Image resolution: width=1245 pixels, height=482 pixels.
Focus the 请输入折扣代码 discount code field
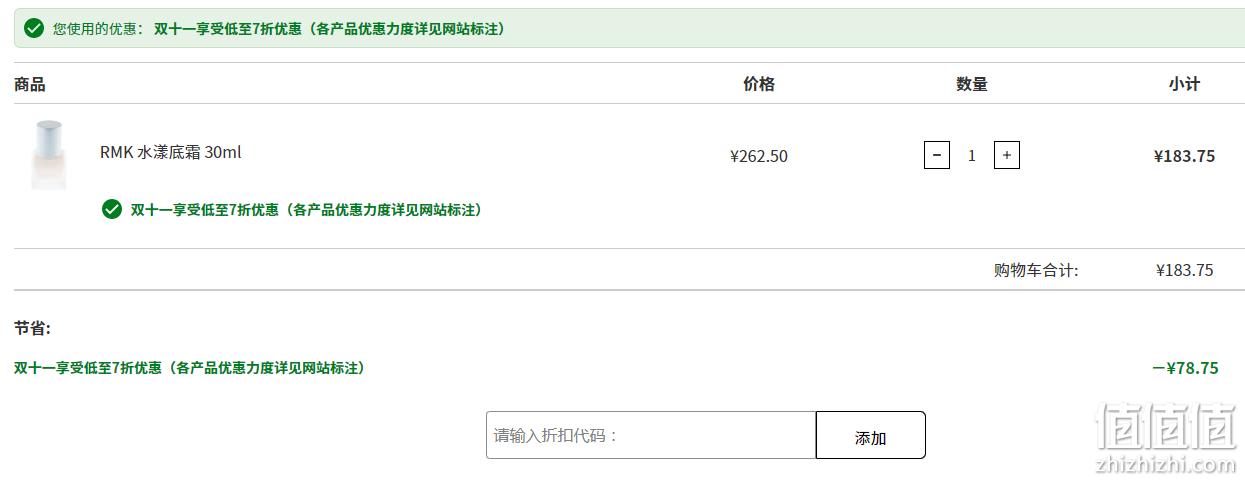[651, 435]
